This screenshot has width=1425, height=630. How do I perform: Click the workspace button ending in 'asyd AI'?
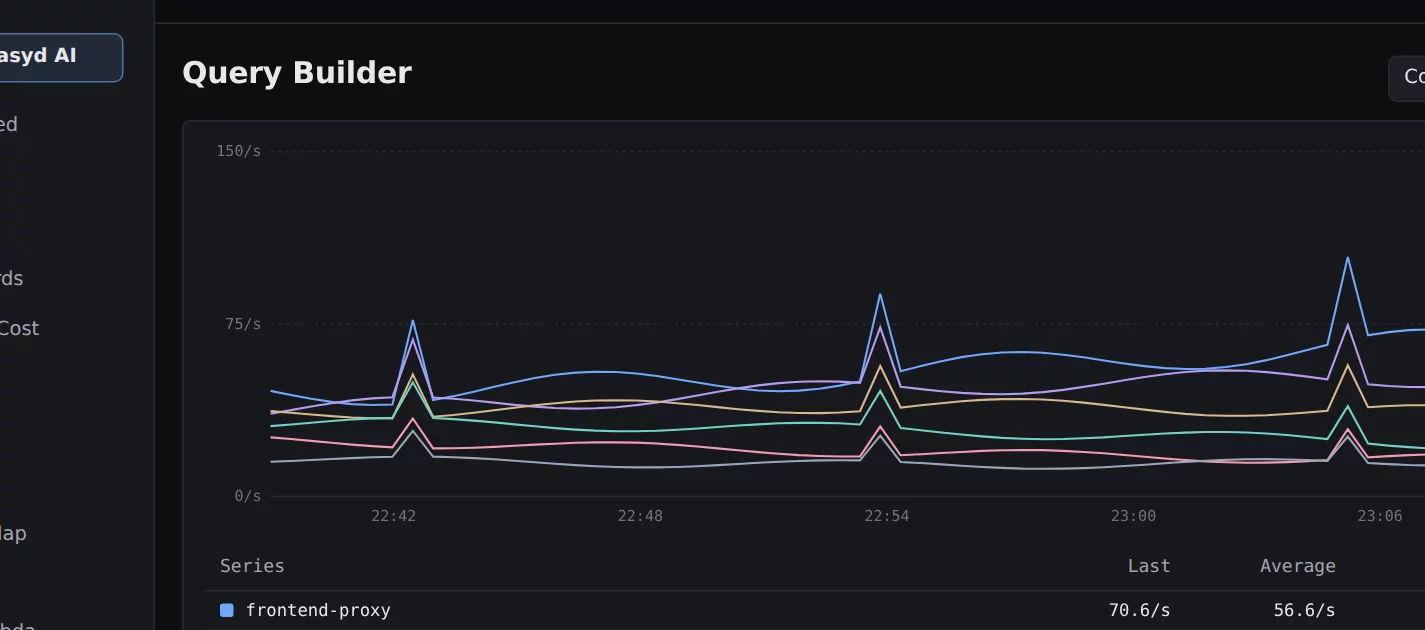click(x=60, y=58)
